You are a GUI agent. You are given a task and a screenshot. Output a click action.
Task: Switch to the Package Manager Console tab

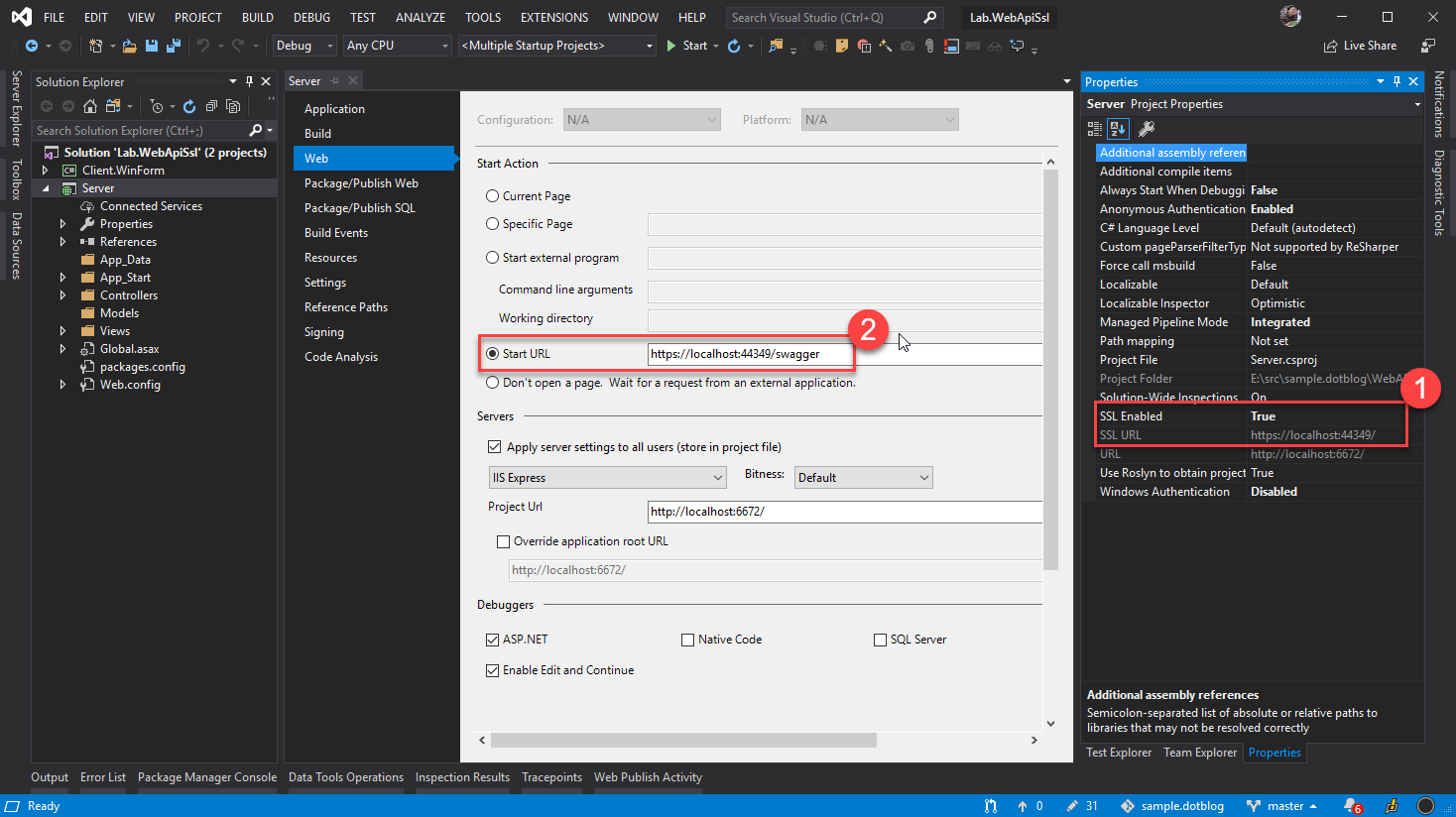tap(206, 777)
